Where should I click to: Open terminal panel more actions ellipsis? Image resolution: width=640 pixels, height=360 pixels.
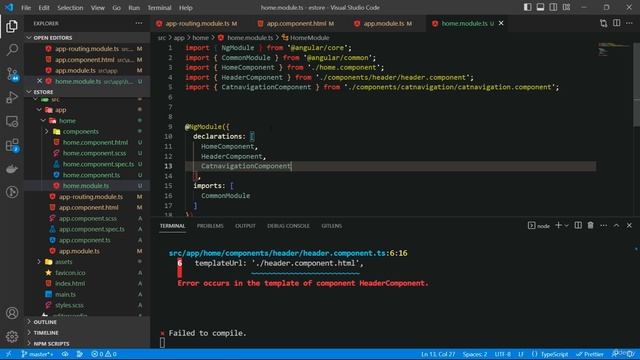point(603,225)
